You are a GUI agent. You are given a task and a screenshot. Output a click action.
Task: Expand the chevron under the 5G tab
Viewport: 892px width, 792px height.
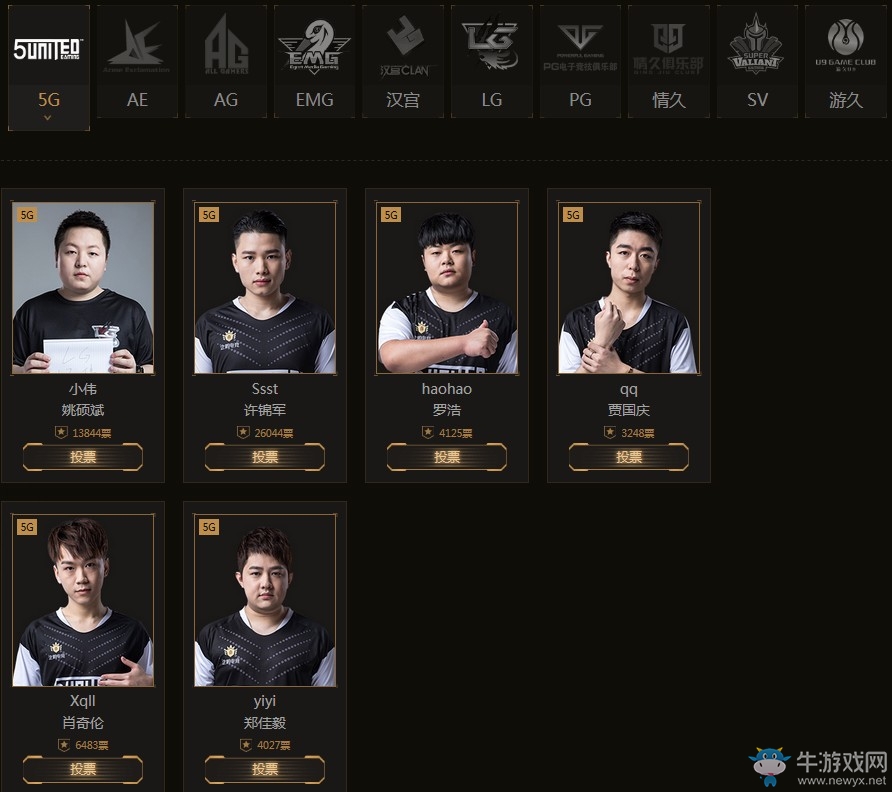click(x=48, y=118)
